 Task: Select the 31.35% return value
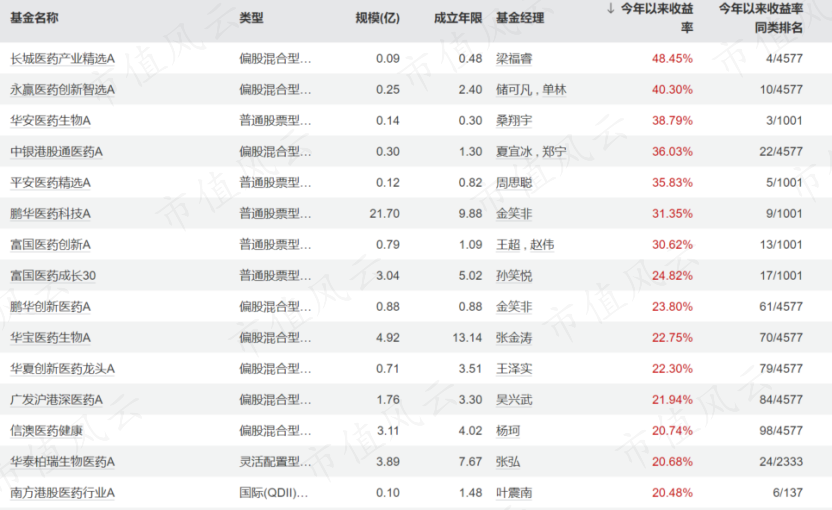coord(672,213)
